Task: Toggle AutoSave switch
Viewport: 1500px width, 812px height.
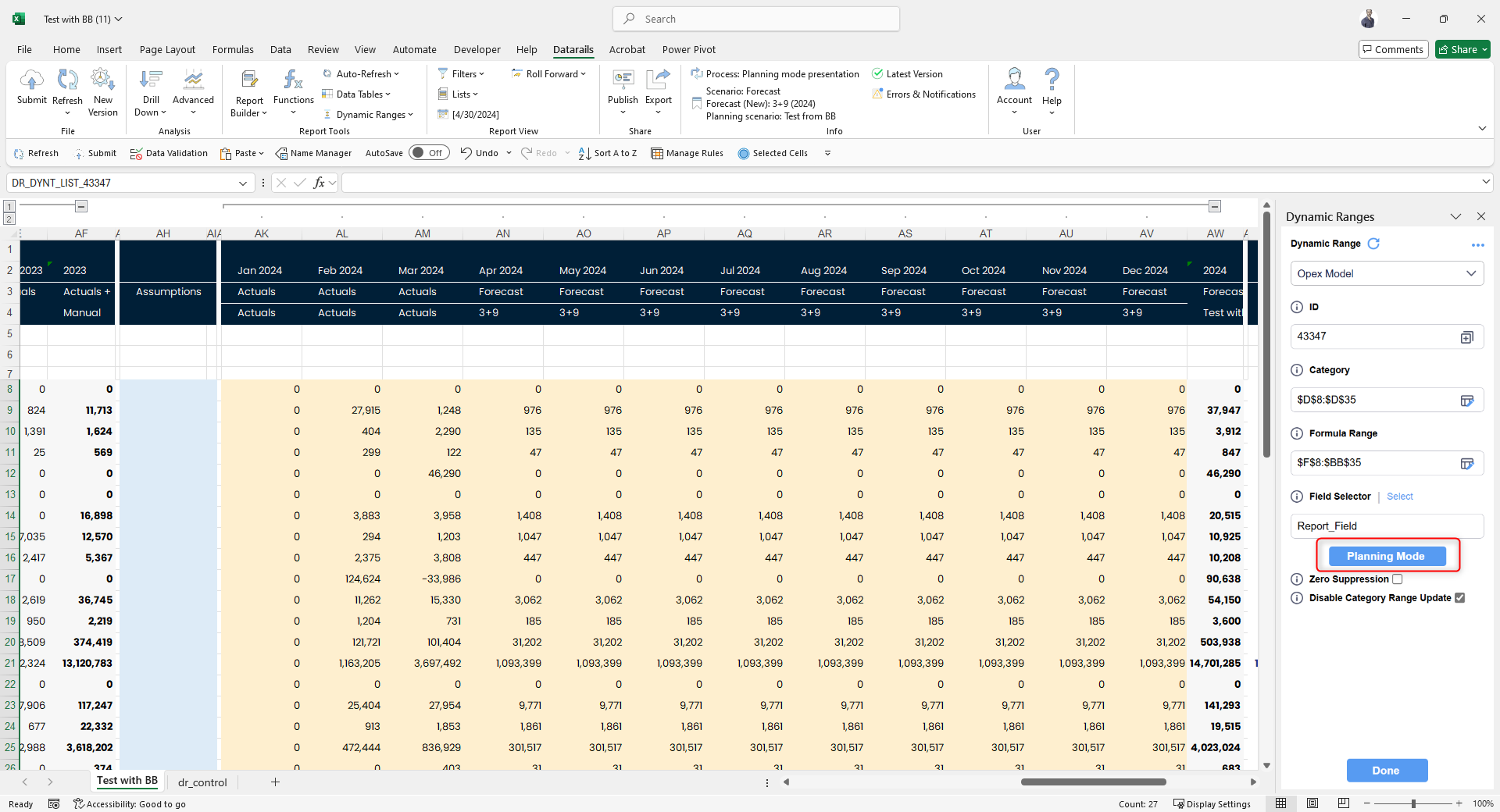Action: tap(429, 153)
